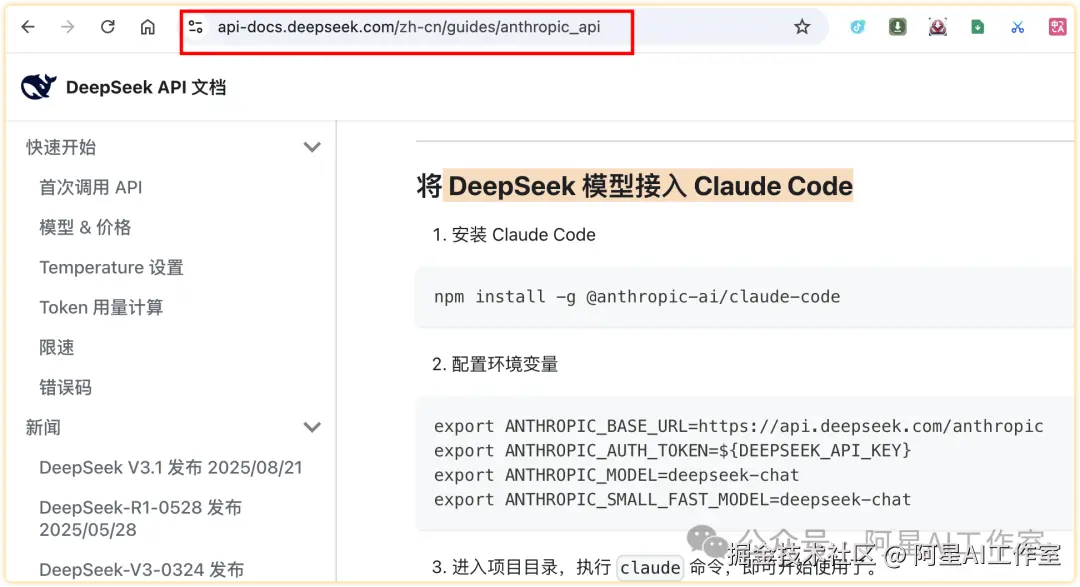Click the inline claude code term

click(650, 568)
